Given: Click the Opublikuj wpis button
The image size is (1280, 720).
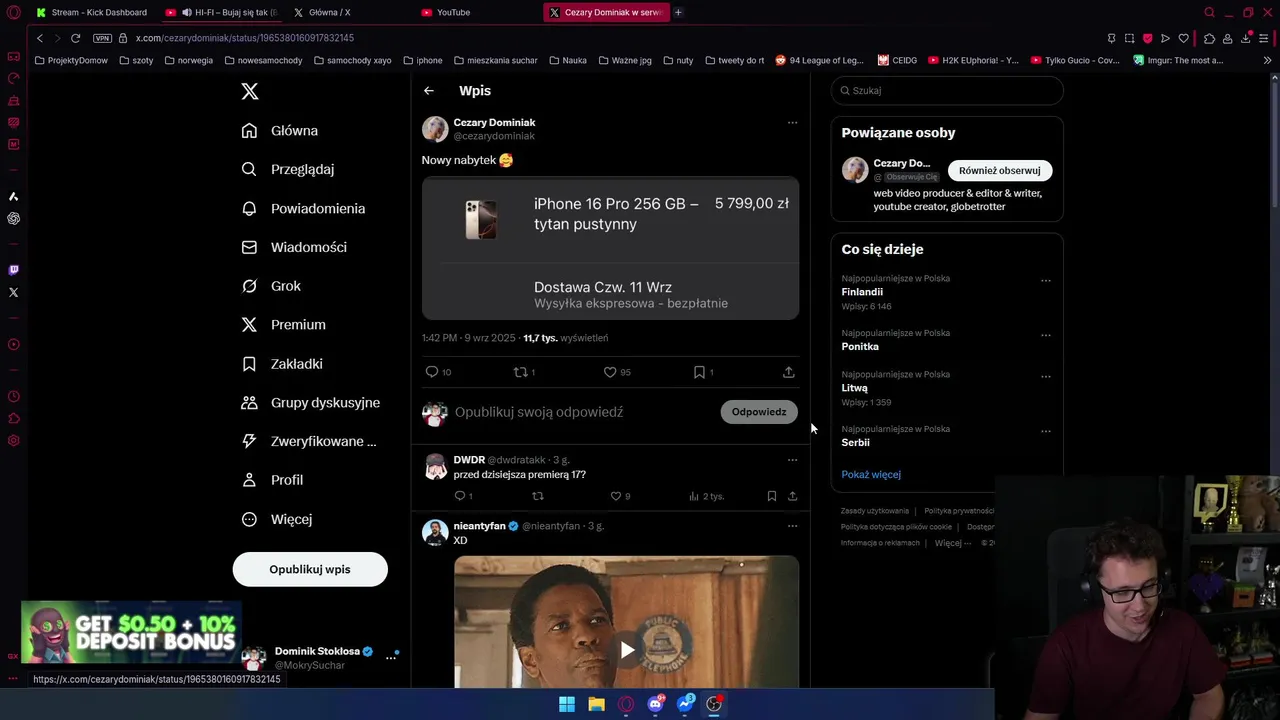Looking at the screenshot, I should [x=310, y=569].
